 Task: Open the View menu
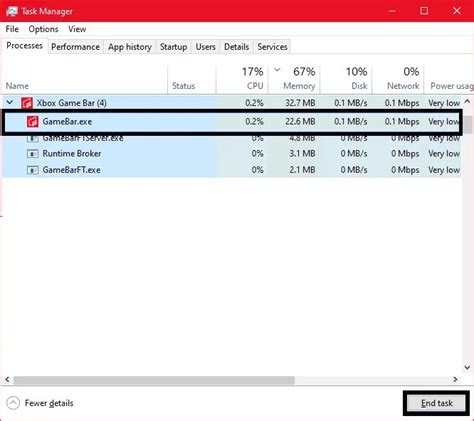tap(77, 29)
